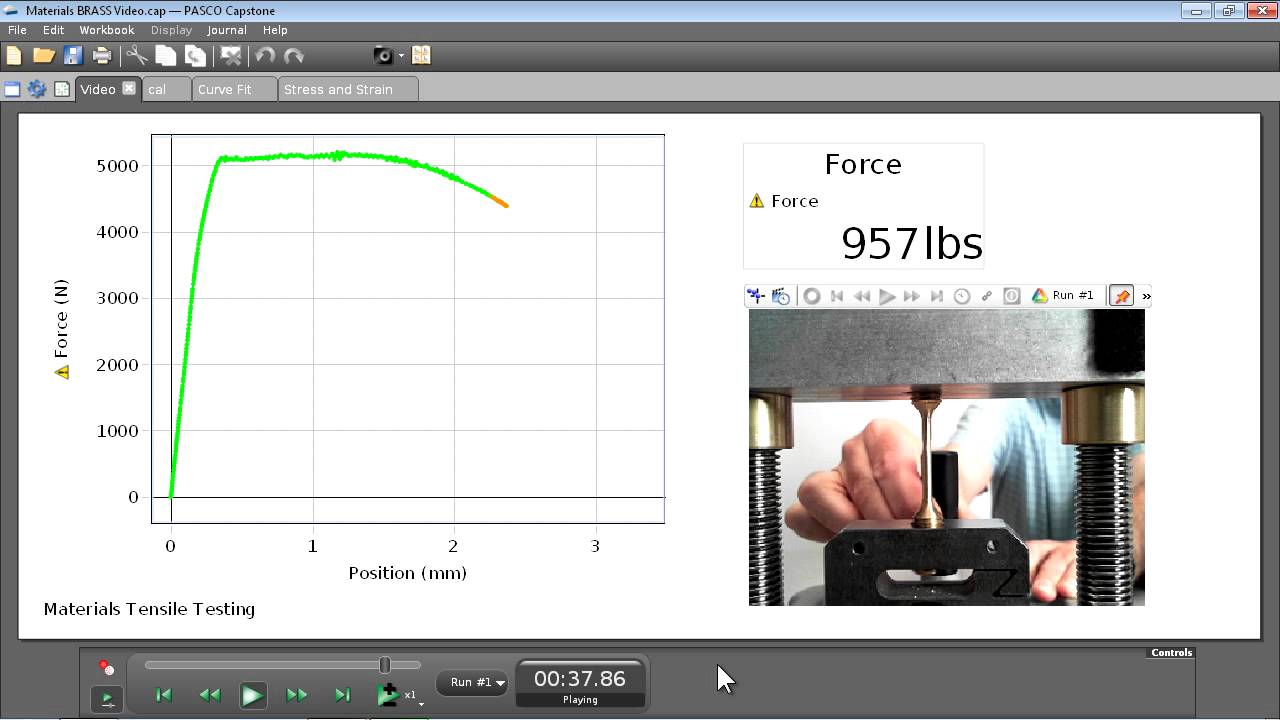Toggle playback mode button in Controls
1280x720 pixels.
(106, 698)
